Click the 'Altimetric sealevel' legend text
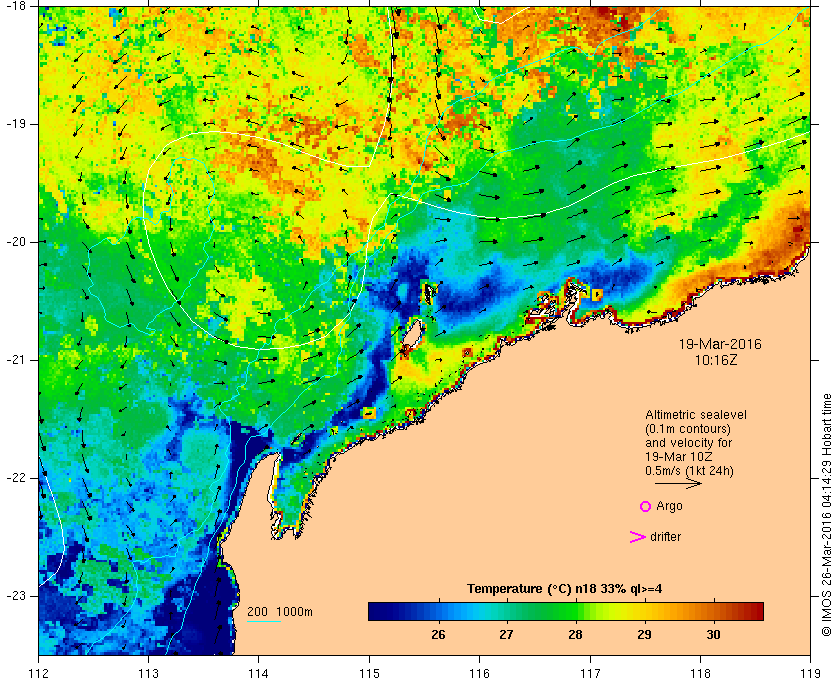This screenshot has height=680, width=840. pyautogui.click(x=695, y=415)
